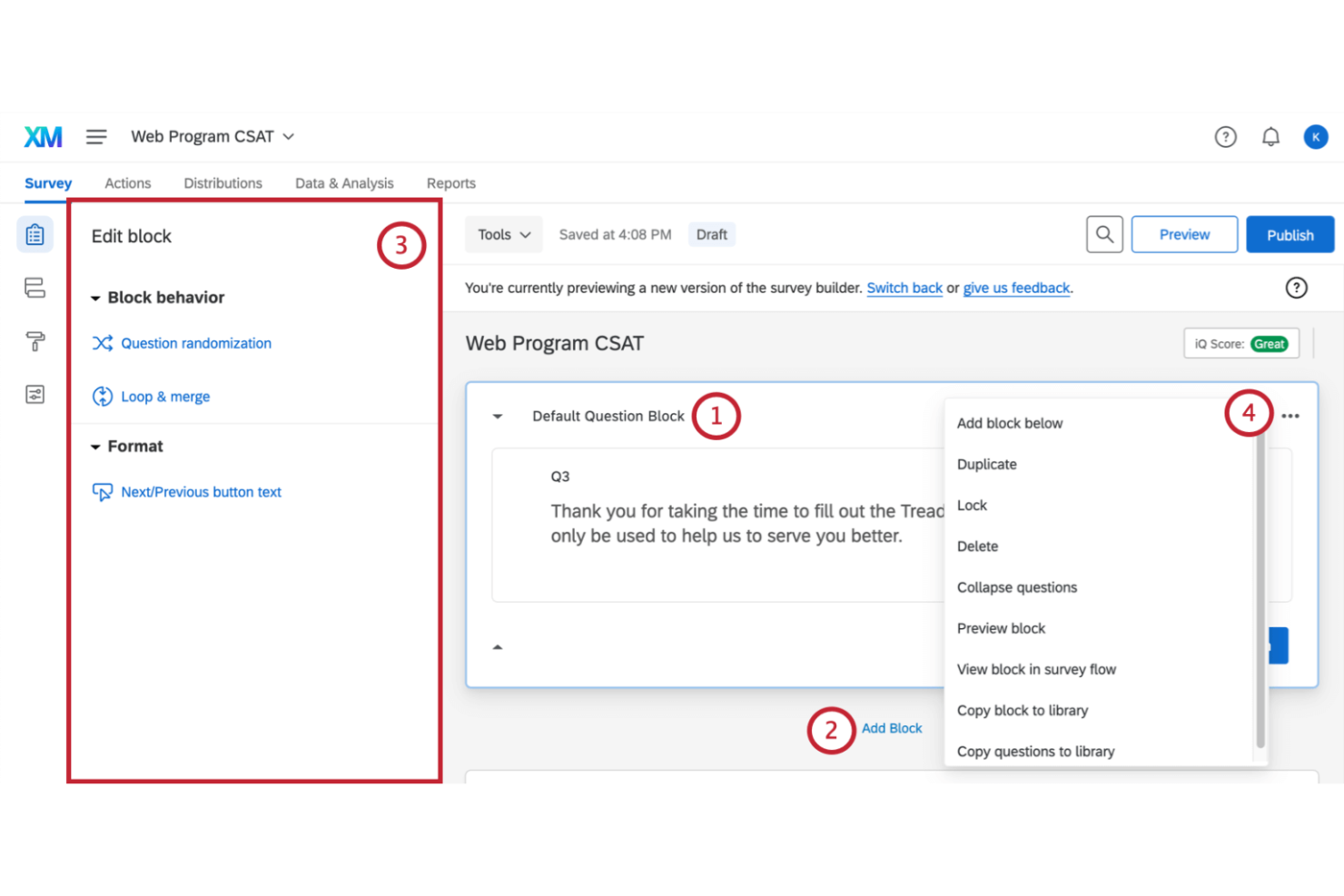The height and width of the screenshot is (896, 1344).
Task: Click the Switch back link
Action: tap(904, 288)
